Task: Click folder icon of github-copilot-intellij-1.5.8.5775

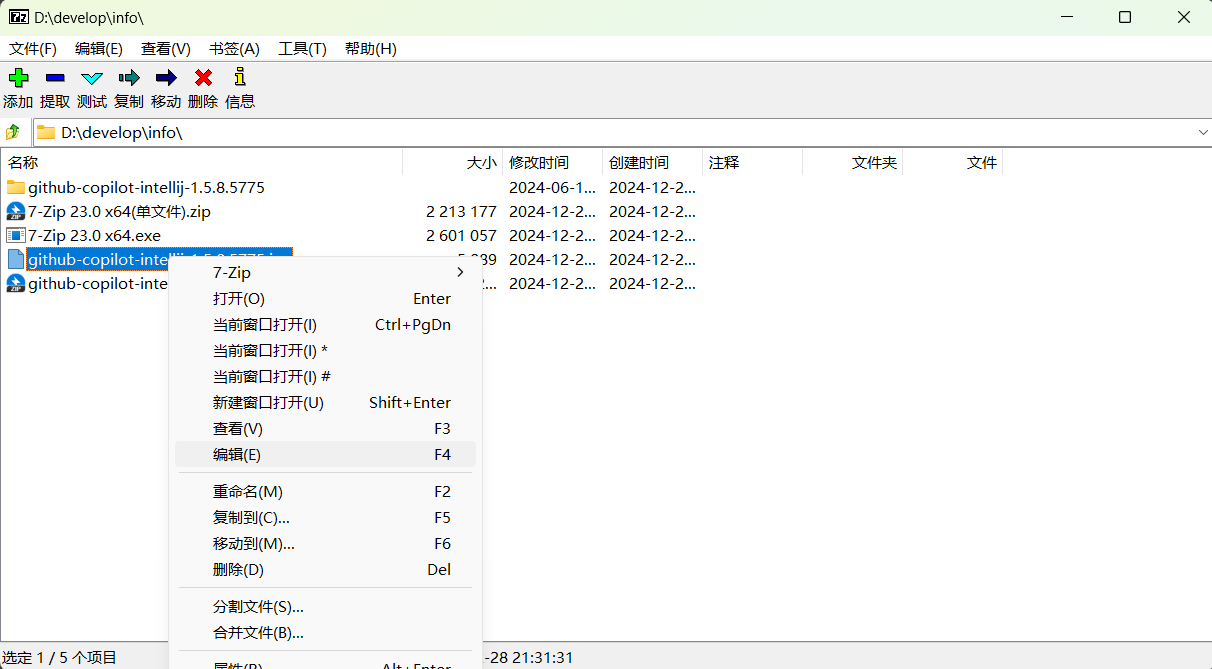Action: click(x=15, y=187)
